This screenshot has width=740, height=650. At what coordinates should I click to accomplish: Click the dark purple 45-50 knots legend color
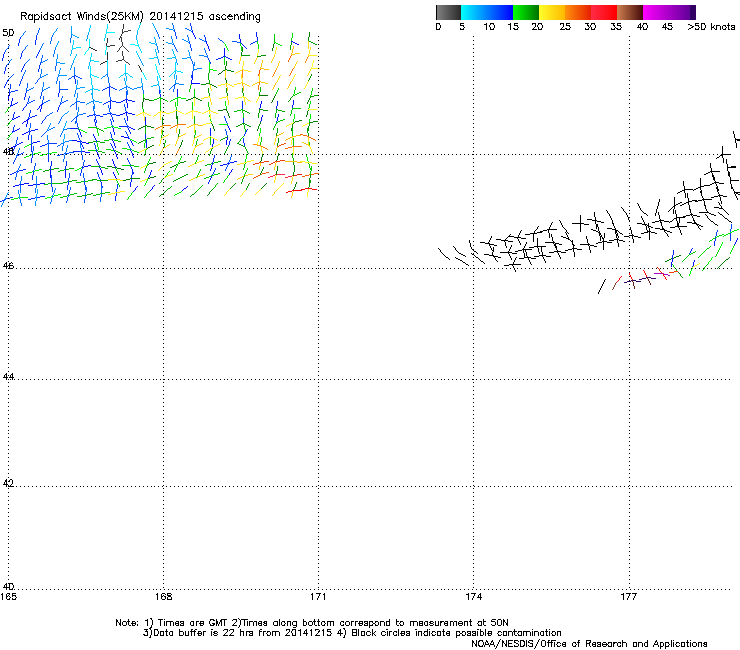pyautogui.click(x=682, y=12)
